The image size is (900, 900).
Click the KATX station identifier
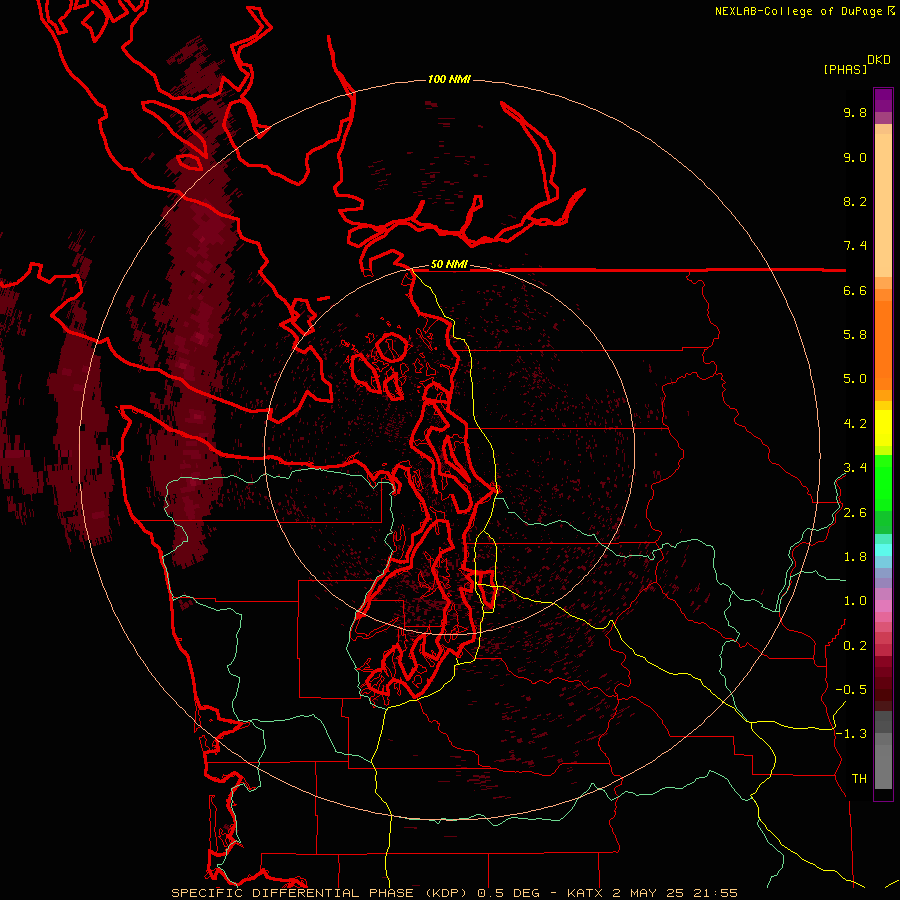coord(584,893)
